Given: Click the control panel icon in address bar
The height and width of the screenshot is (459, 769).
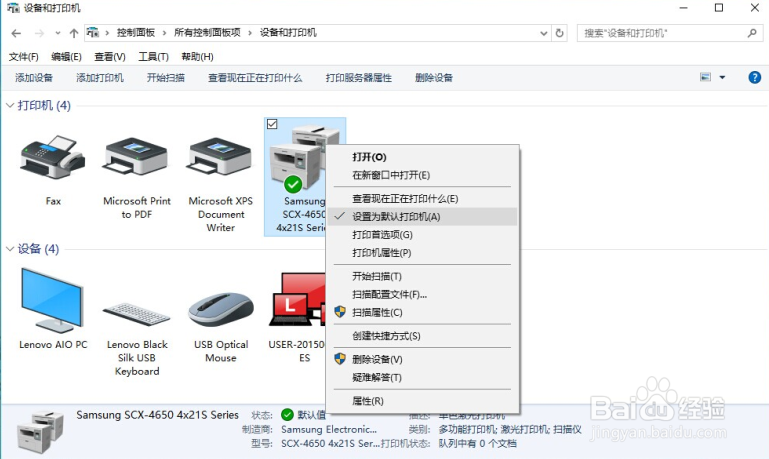Looking at the screenshot, I should [x=92, y=33].
